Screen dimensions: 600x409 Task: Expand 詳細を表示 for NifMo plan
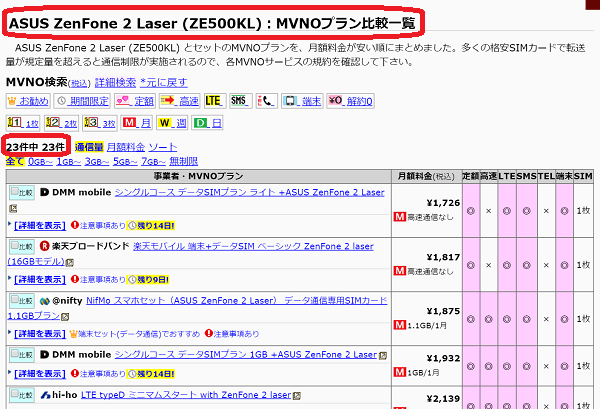click(40, 334)
